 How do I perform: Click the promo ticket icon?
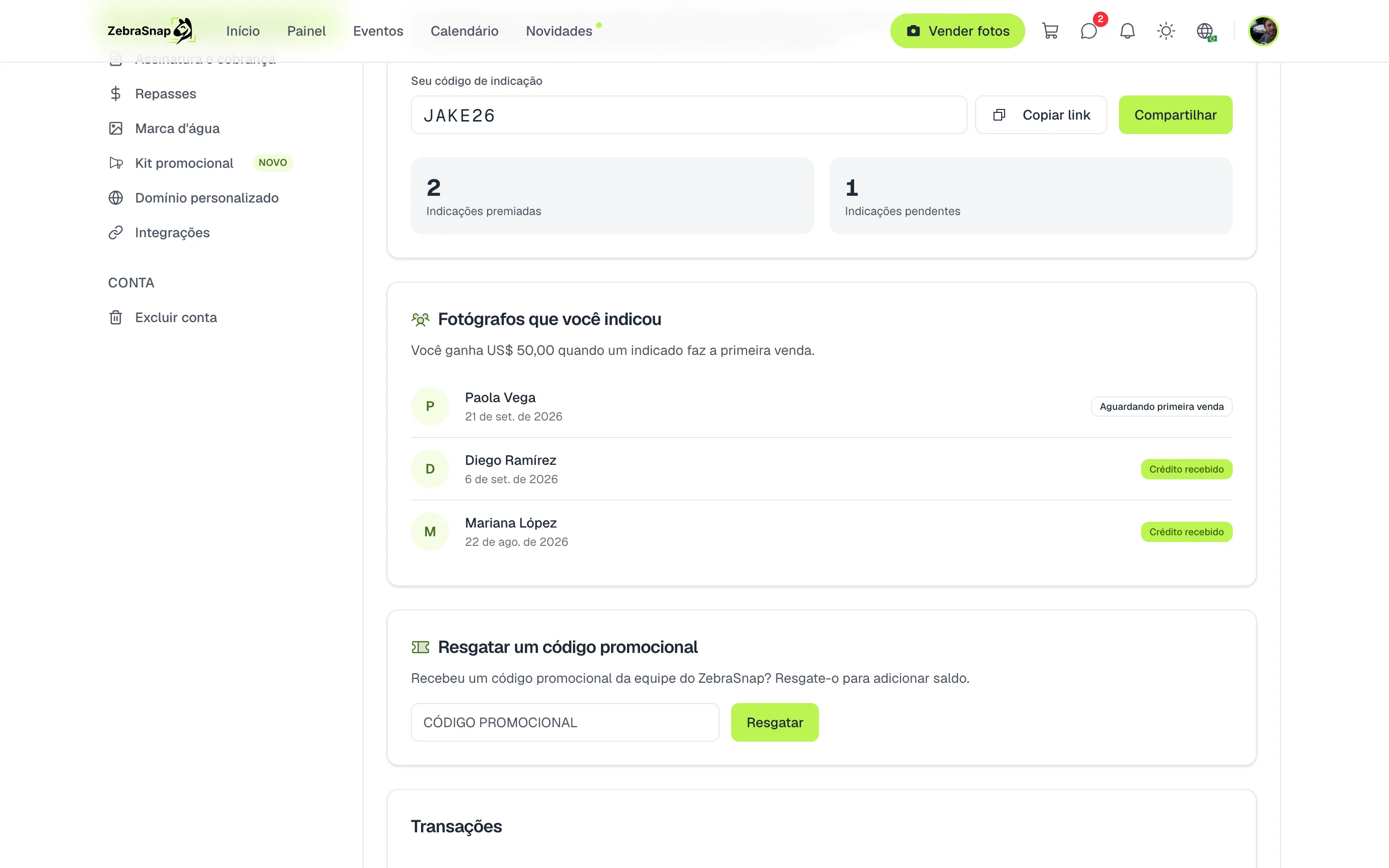(420, 647)
